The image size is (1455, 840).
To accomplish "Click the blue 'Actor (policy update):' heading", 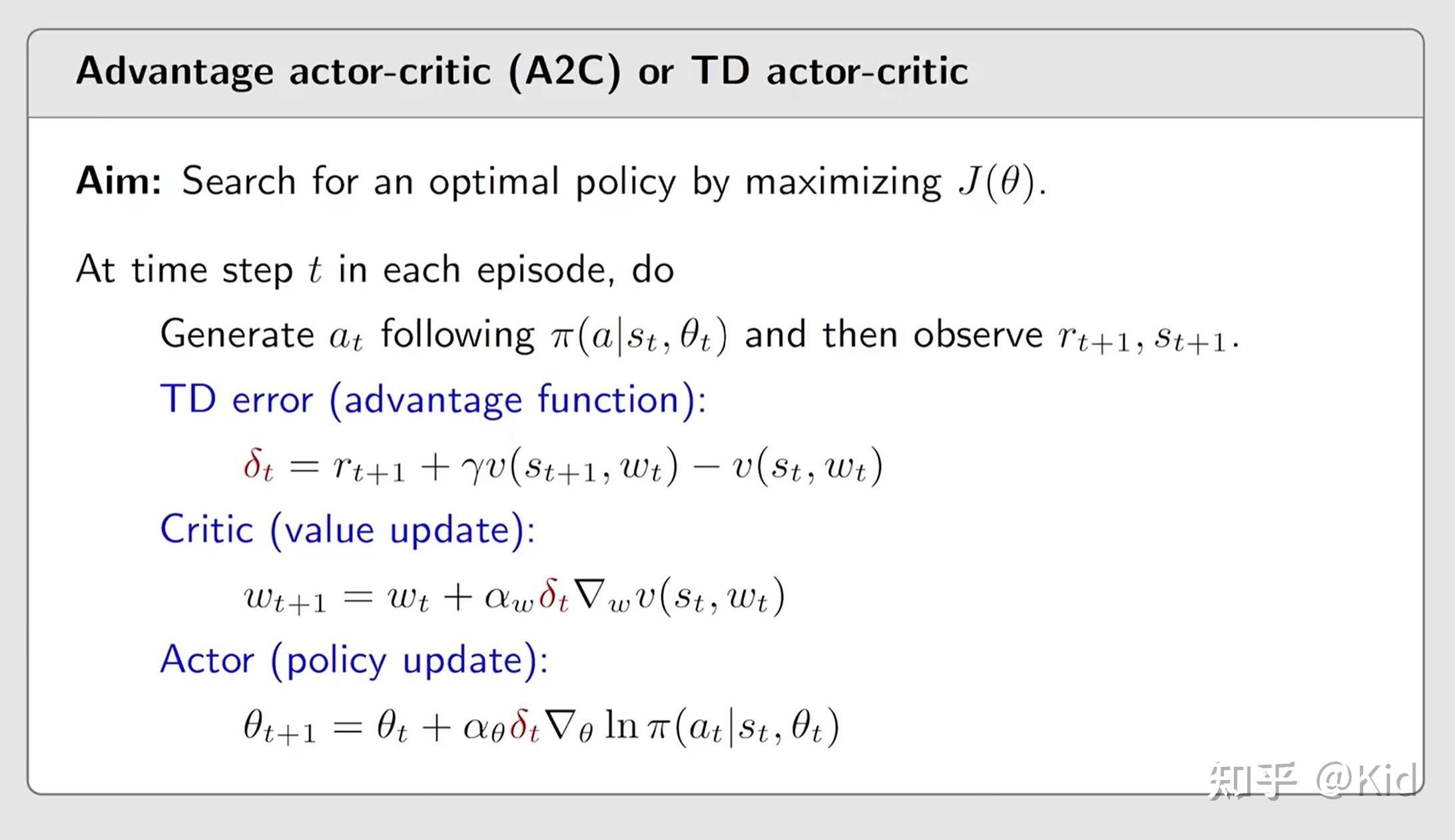I will [354, 660].
